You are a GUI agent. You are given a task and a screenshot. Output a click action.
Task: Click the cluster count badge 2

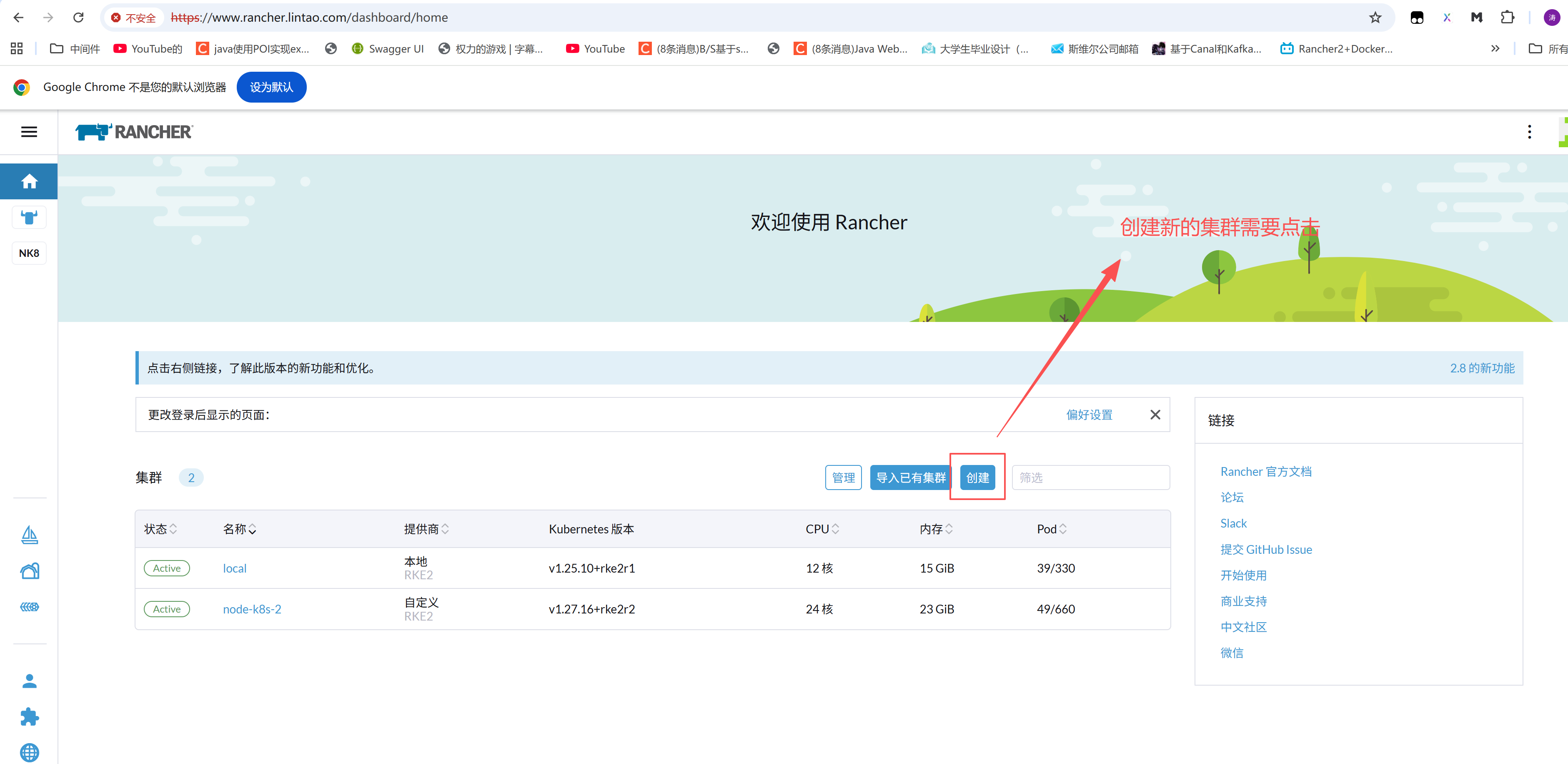click(191, 477)
